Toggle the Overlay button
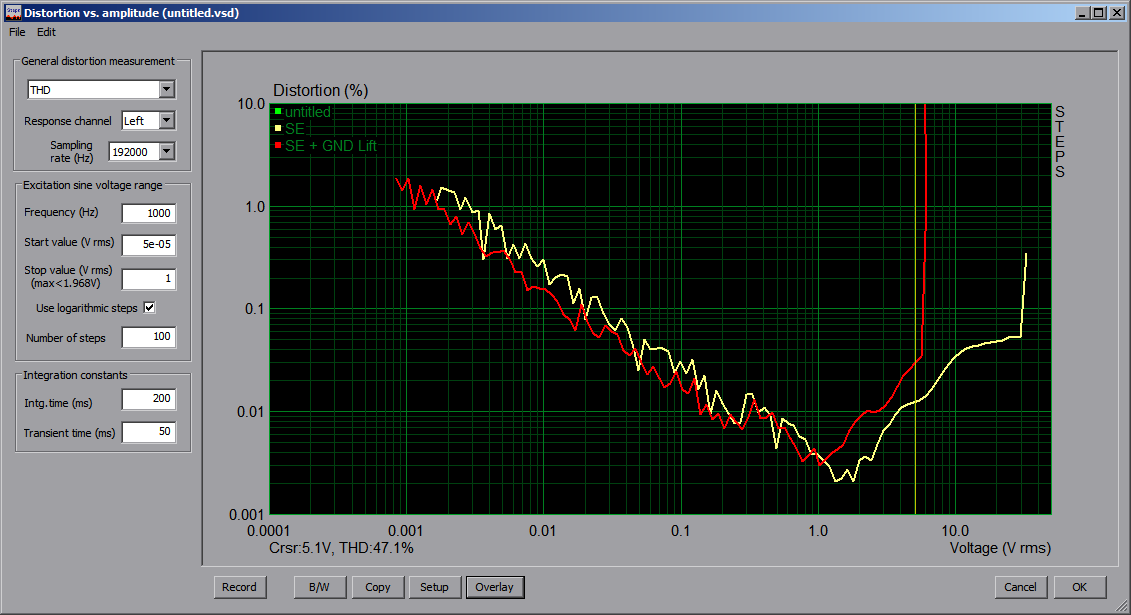The width and height of the screenshot is (1131, 615). click(494, 587)
